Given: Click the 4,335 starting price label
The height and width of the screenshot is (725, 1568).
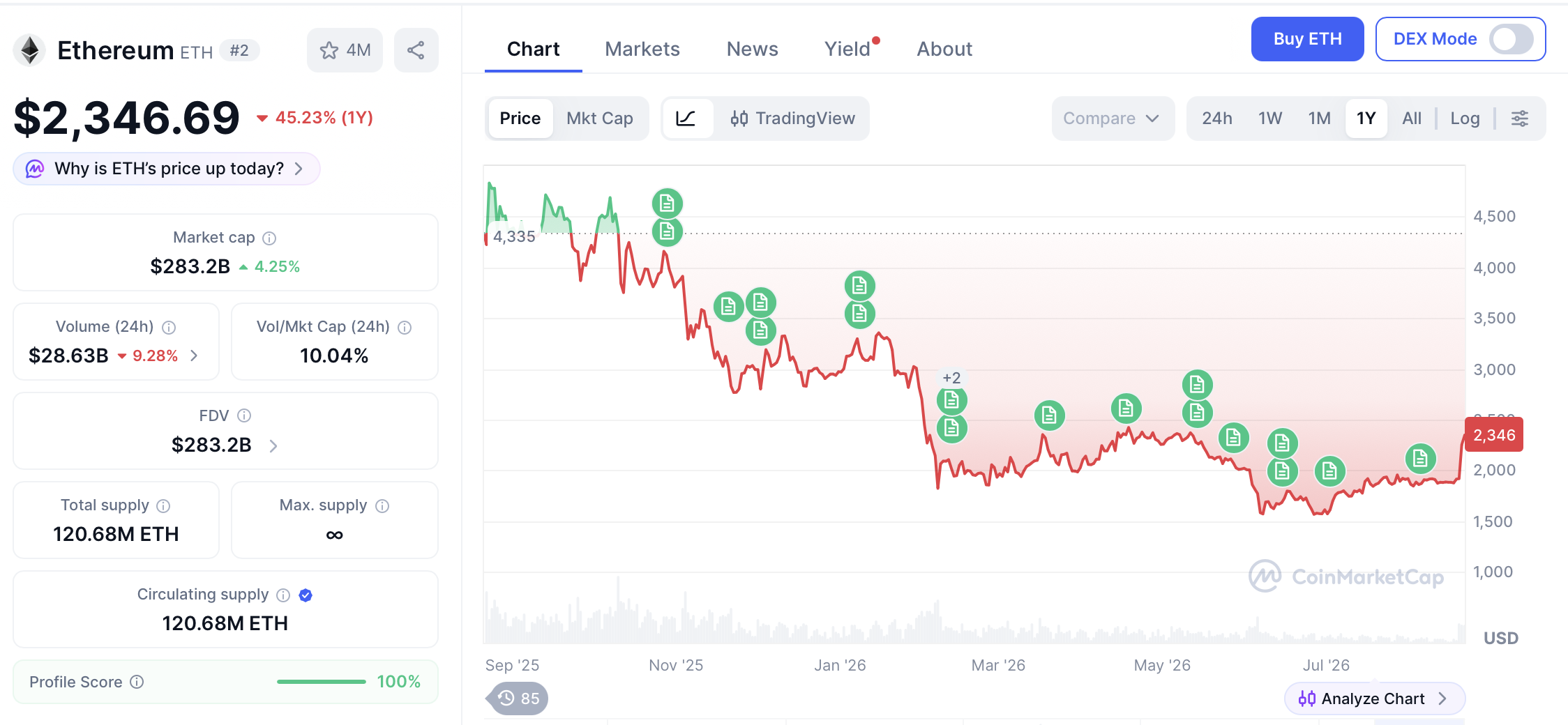Looking at the screenshot, I should coord(514,237).
